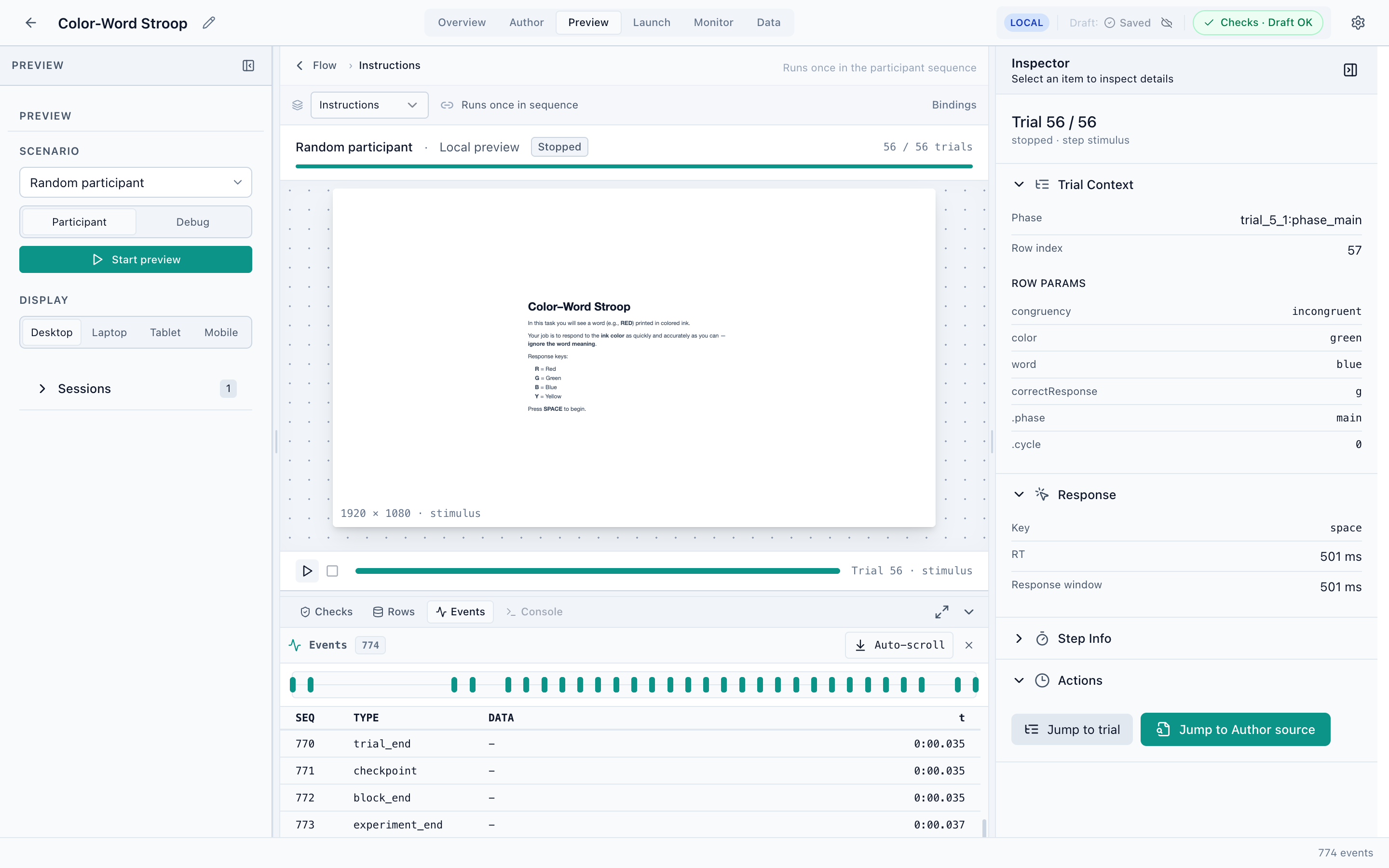Click Jump to Author source

click(1235, 729)
